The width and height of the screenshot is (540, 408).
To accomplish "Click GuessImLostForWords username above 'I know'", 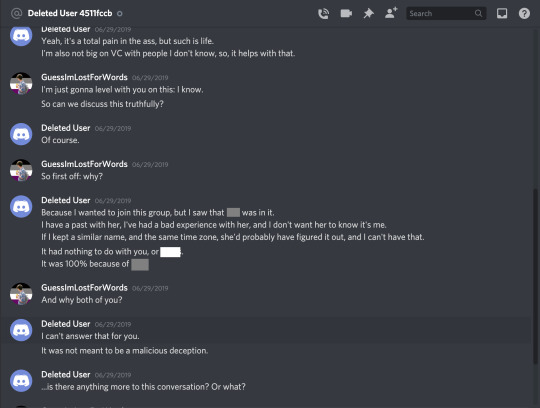I will (x=84, y=77).
